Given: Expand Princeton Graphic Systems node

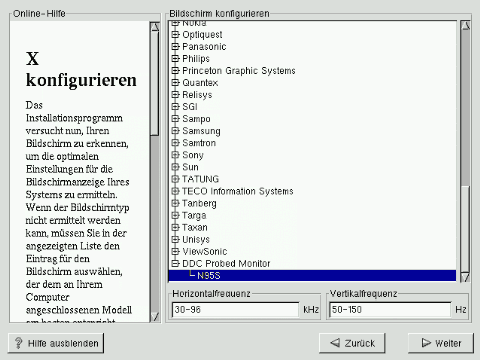Looking at the screenshot, I should click(175, 71).
